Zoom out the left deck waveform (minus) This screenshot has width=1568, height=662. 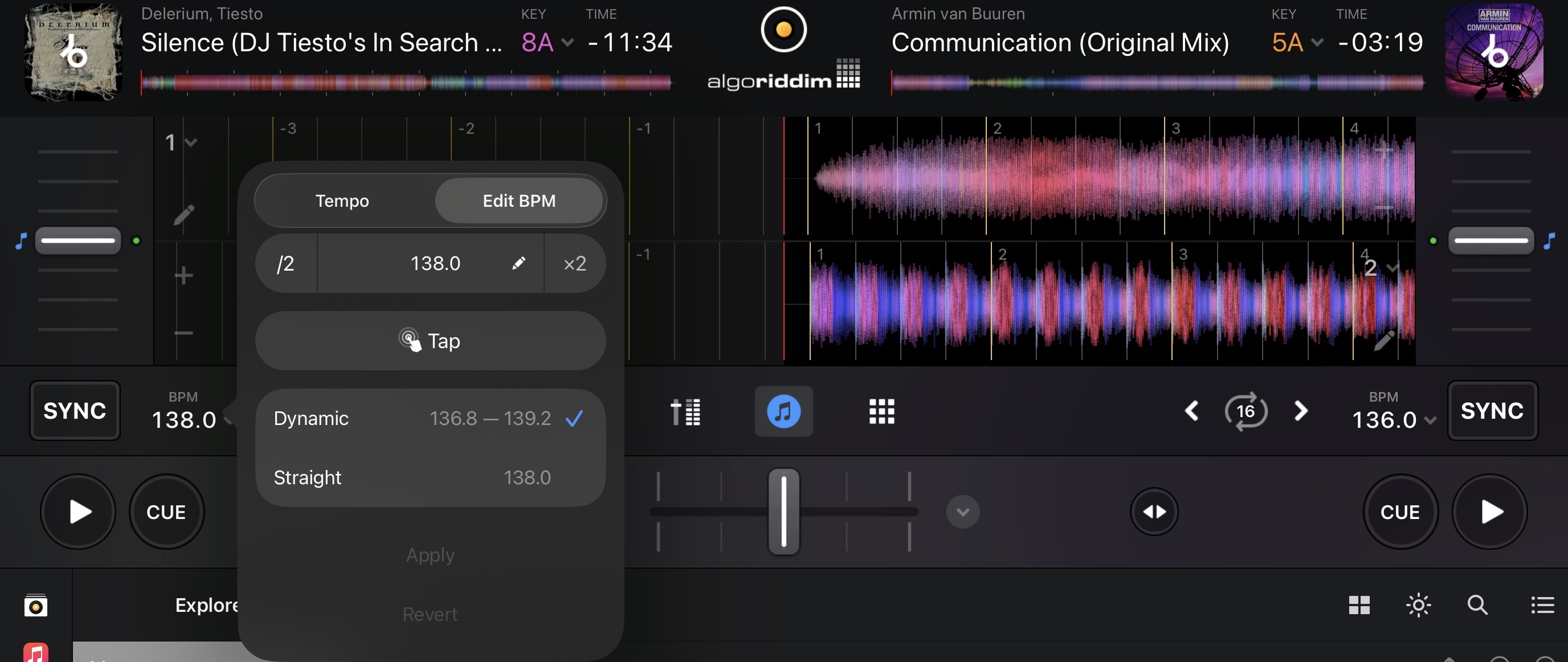[x=183, y=333]
